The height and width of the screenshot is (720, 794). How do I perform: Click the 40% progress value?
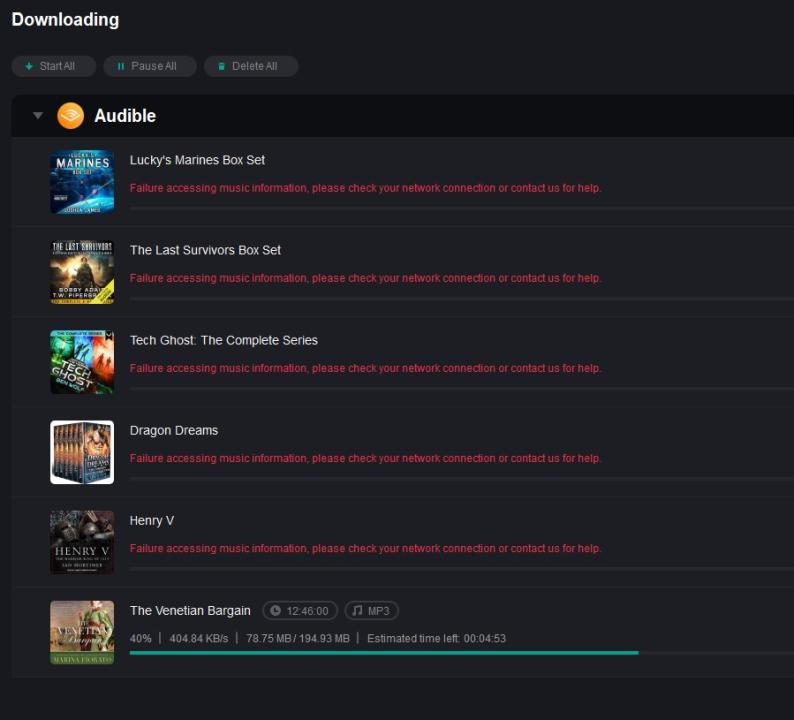[x=140, y=638]
